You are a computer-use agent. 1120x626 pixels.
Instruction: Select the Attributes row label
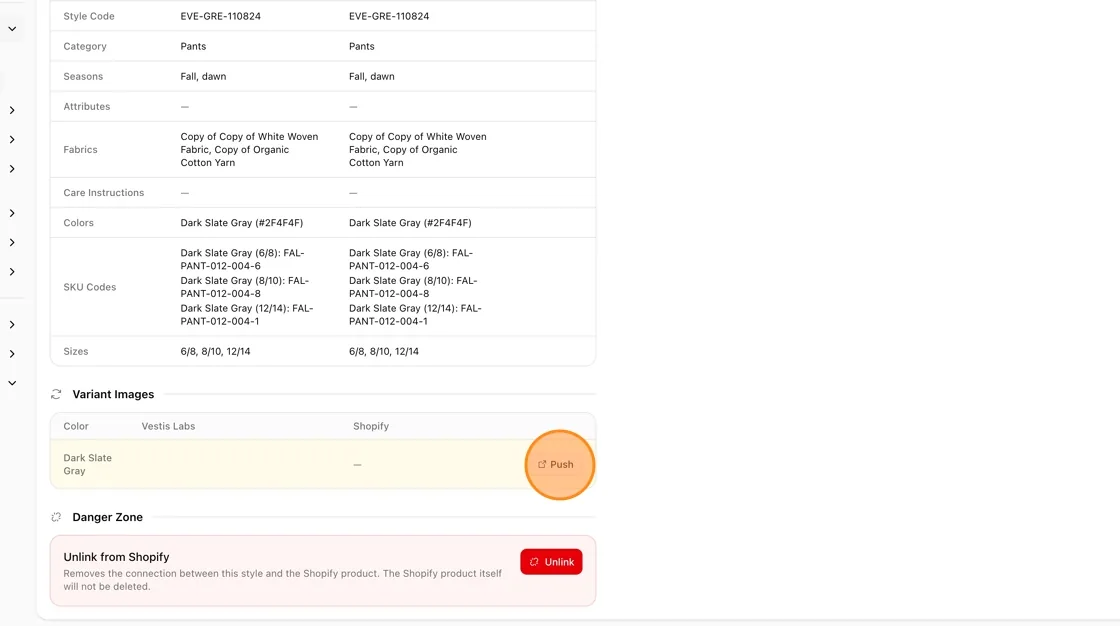point(86,106)
